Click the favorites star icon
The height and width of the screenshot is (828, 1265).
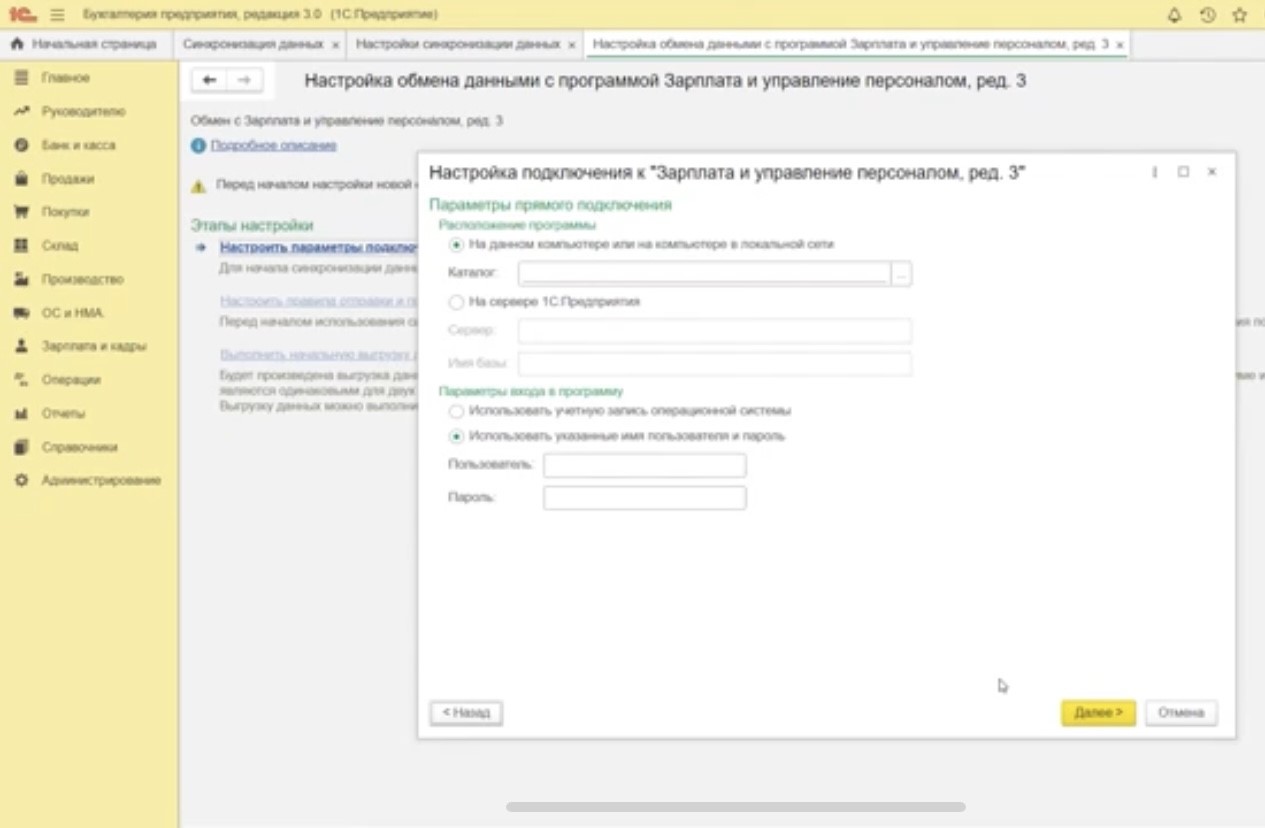point(1240,15)
